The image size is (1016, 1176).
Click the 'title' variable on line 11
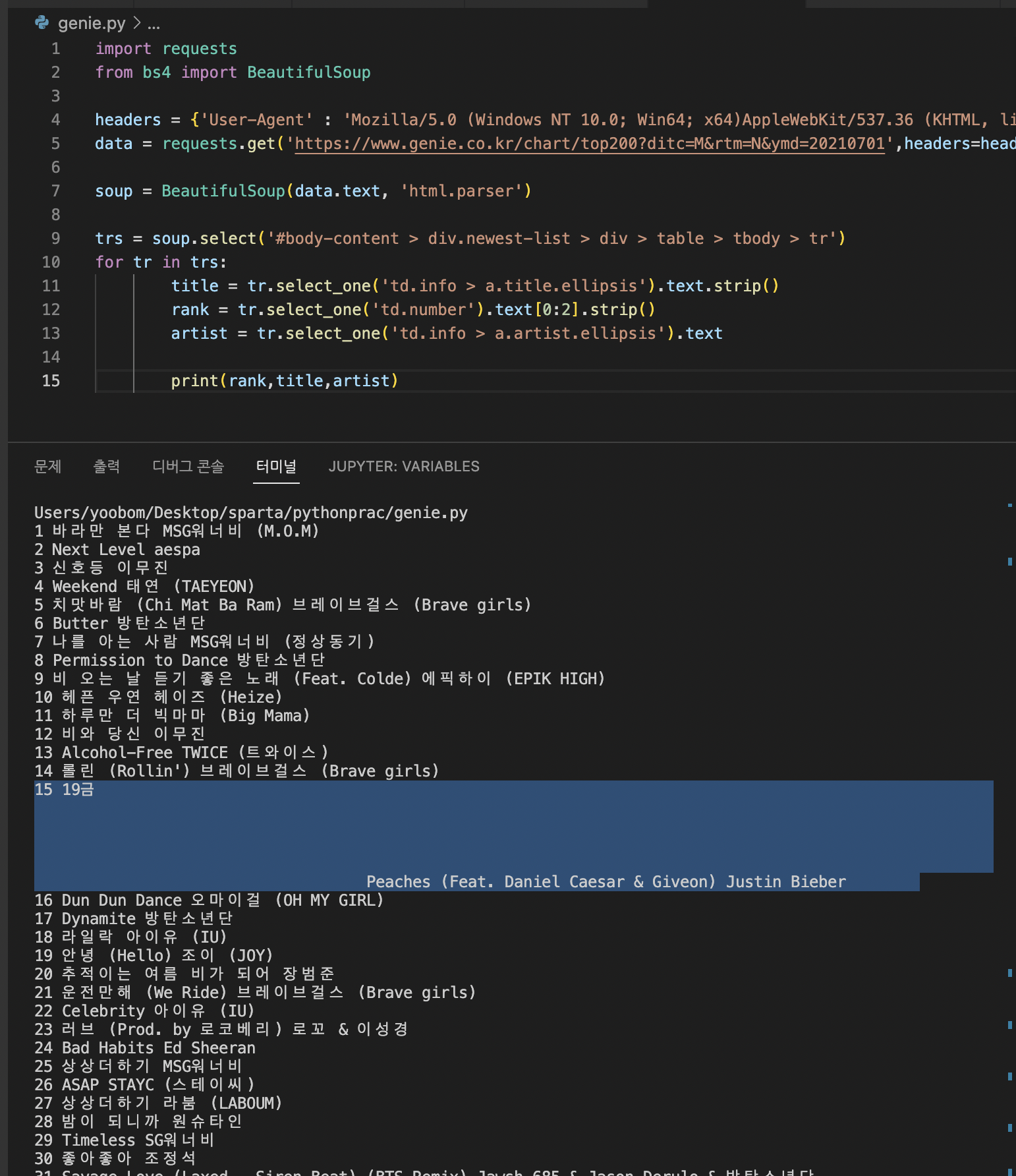click(x=195, y=286)
